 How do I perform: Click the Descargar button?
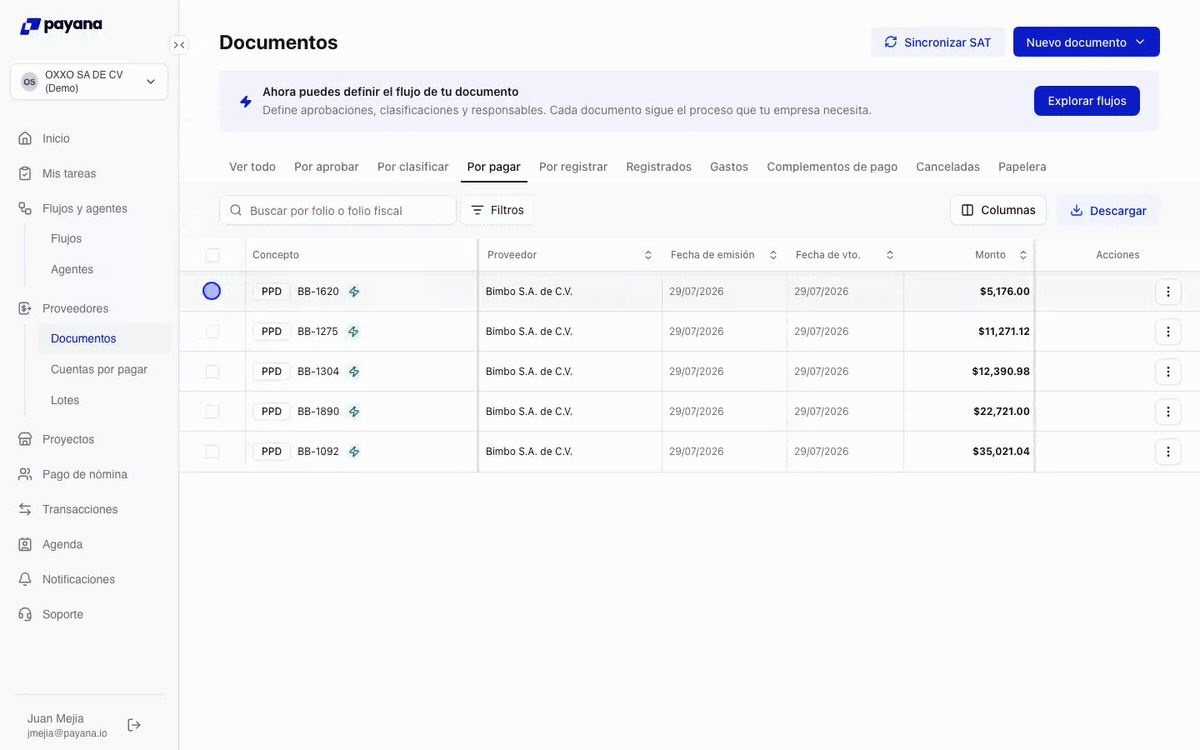pos(1108,210)
